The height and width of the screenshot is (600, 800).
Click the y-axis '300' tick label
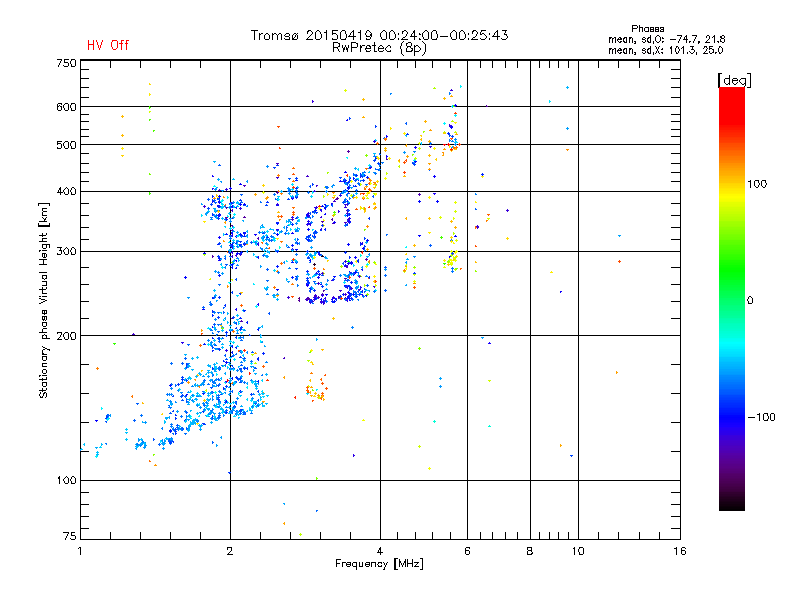(66, 252)
